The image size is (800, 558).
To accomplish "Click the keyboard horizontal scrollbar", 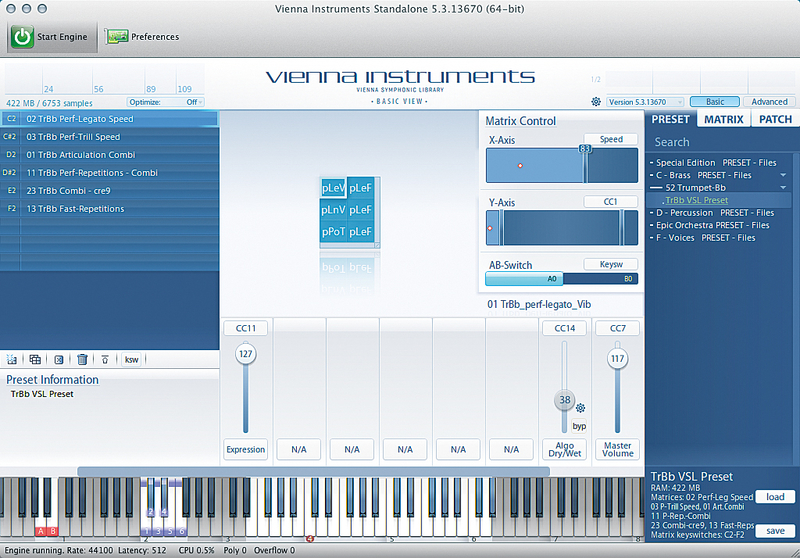I will [313, 472].
